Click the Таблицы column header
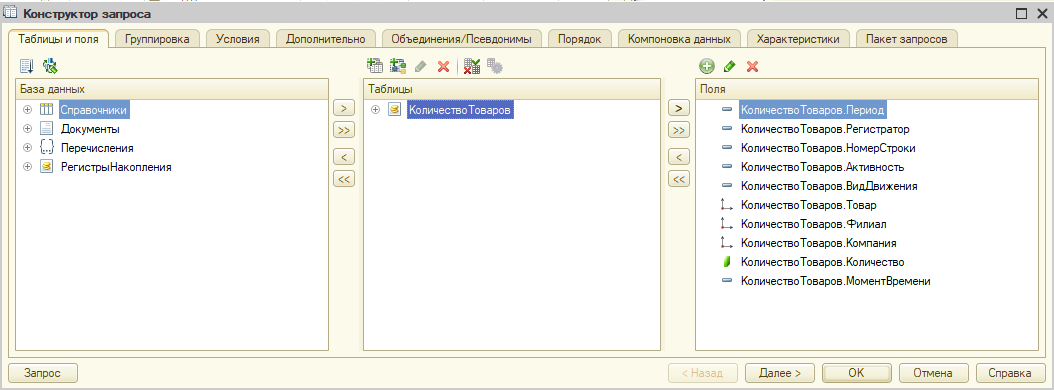This screenshot has height=390, width=1054. 512,89
